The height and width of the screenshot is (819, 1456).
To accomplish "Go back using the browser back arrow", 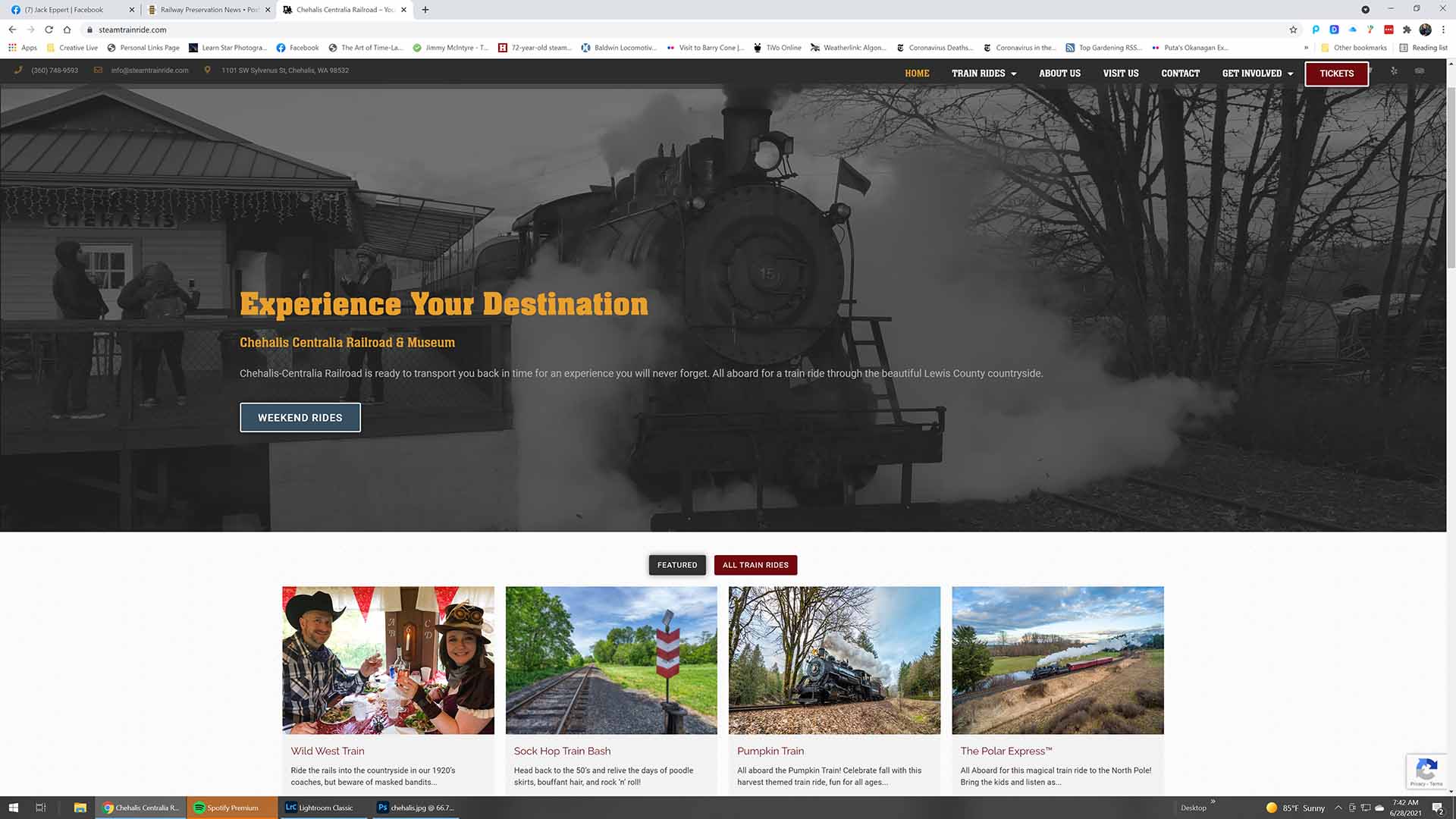I will coord(12,30).
